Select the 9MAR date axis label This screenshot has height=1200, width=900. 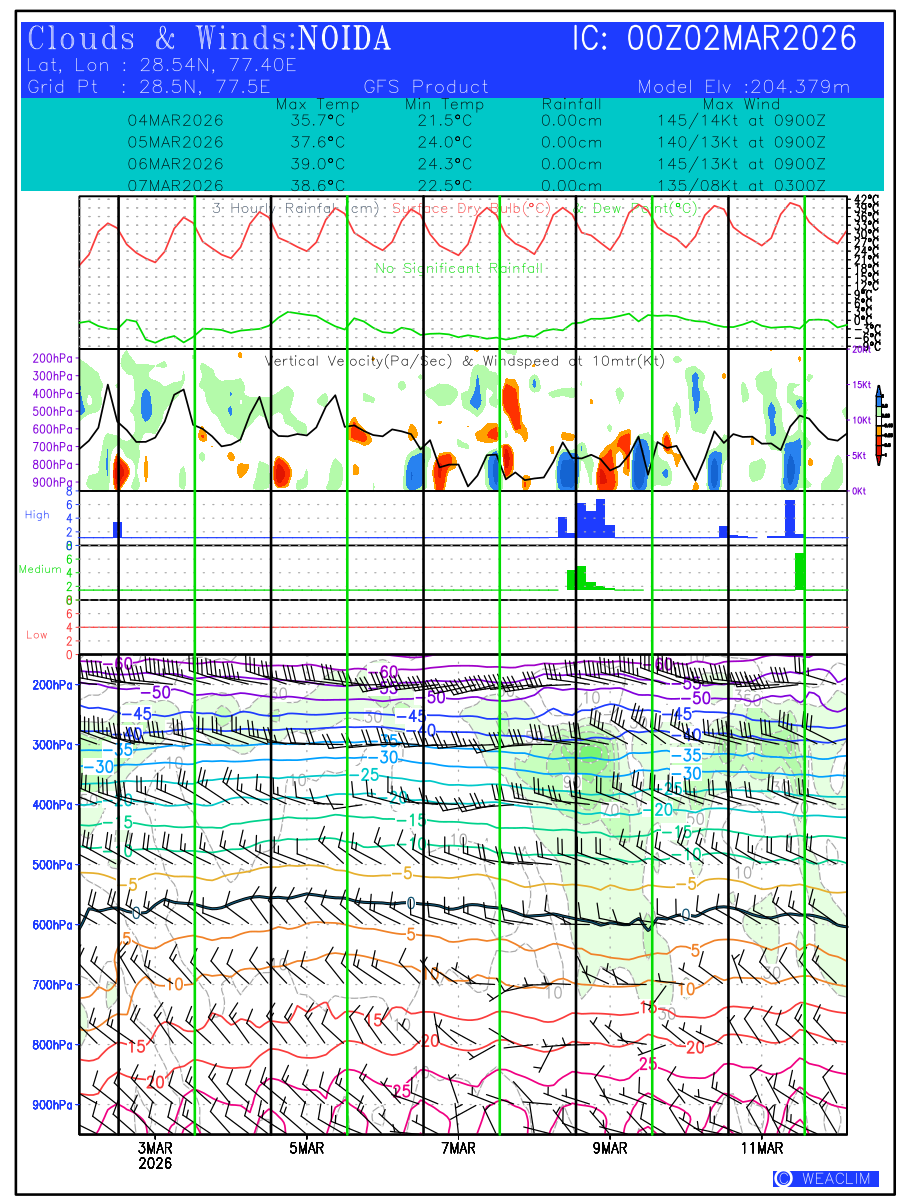click(x=610, y=1149)
